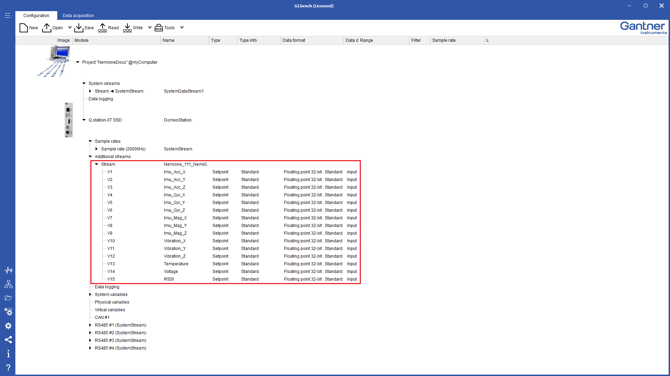The image size is (670, 376).
Task: Select the V5 variable row
Action: 231,203
